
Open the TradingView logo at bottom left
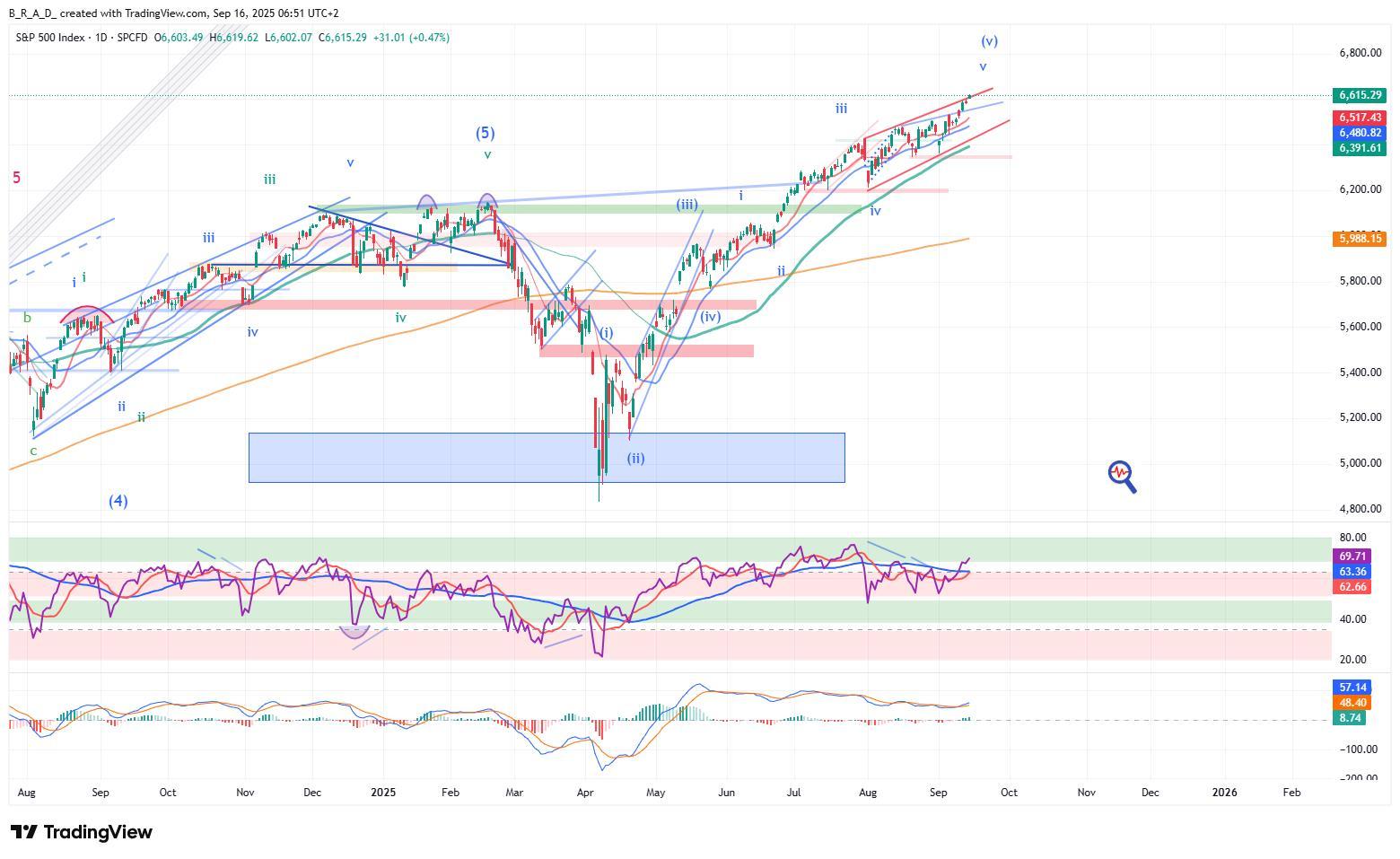pos(81,832)
